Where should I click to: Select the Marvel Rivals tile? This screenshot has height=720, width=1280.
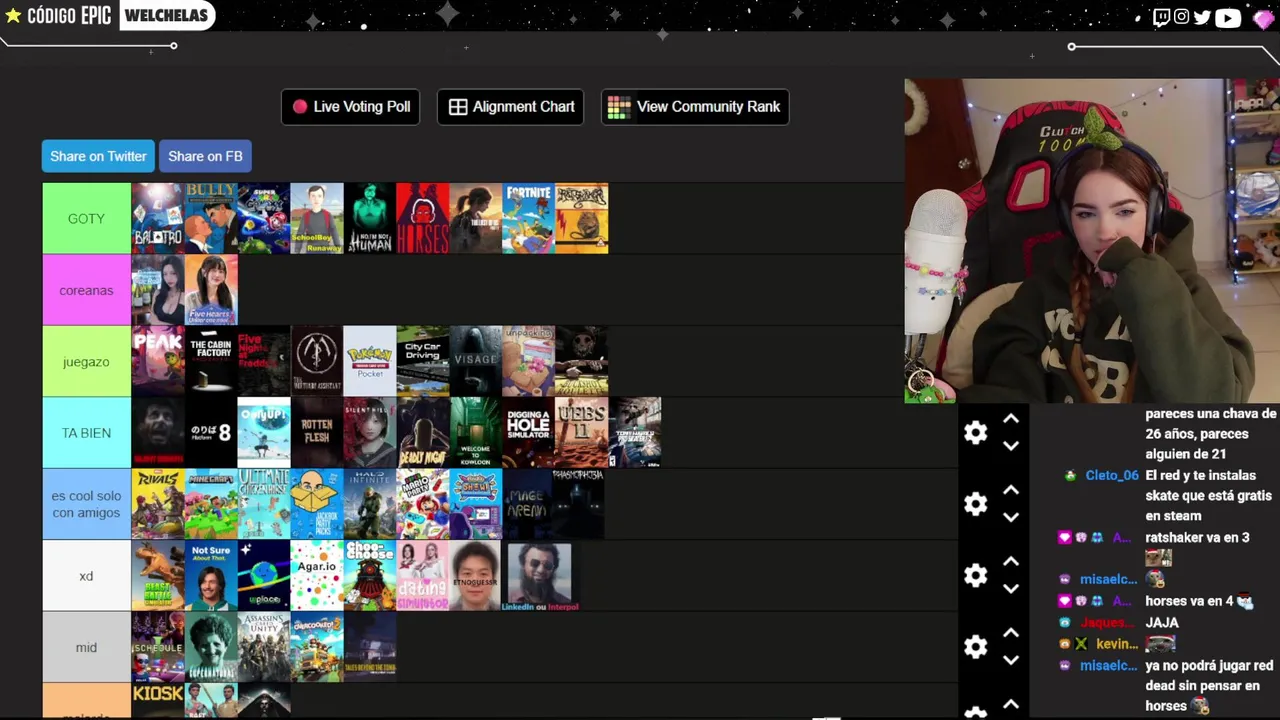tap(158, 504)
